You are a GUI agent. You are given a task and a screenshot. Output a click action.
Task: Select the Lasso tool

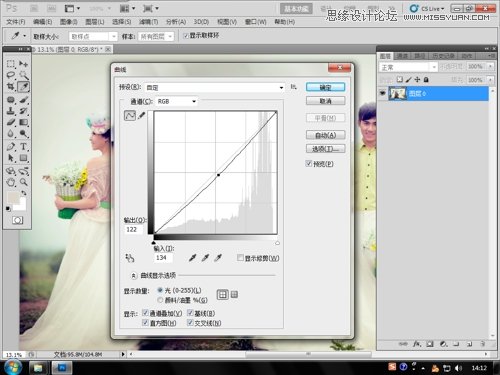coord(11,75)
